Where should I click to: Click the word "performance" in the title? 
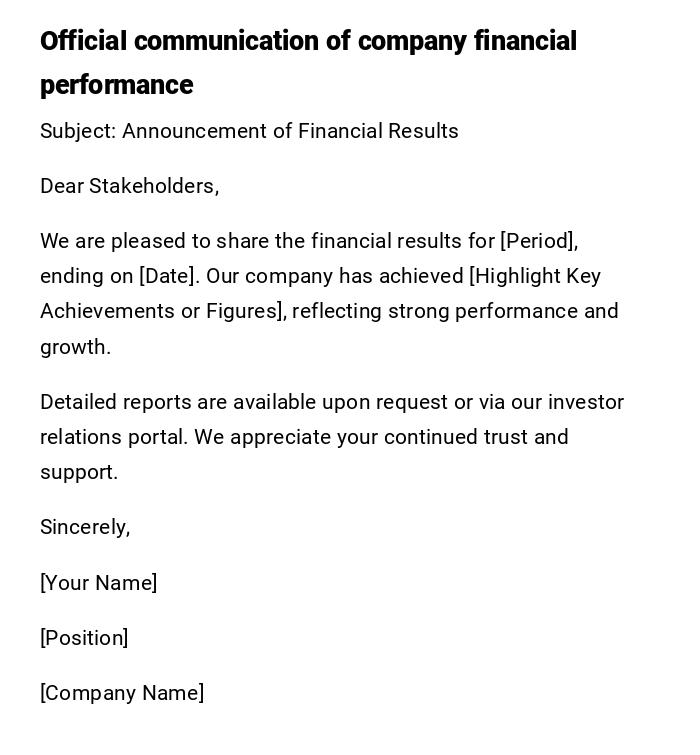[116, 85]
